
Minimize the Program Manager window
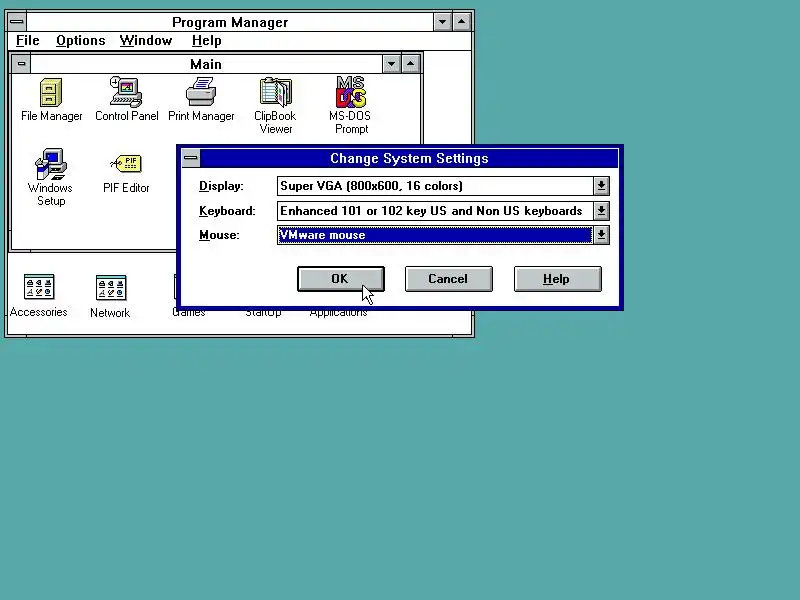click(442, 22)
